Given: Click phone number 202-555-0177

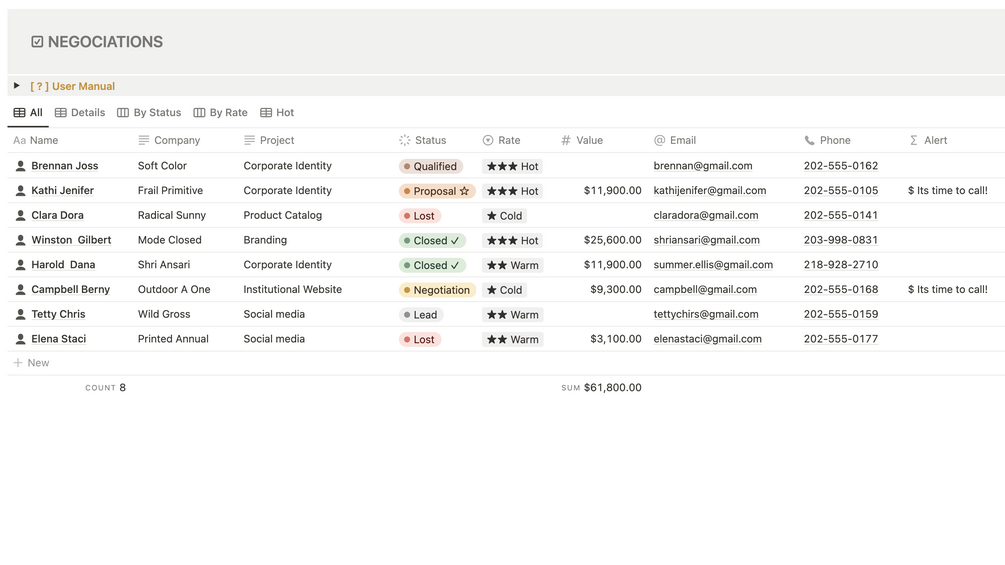Looking at the screenshot, I should click(x=841, y=339).
